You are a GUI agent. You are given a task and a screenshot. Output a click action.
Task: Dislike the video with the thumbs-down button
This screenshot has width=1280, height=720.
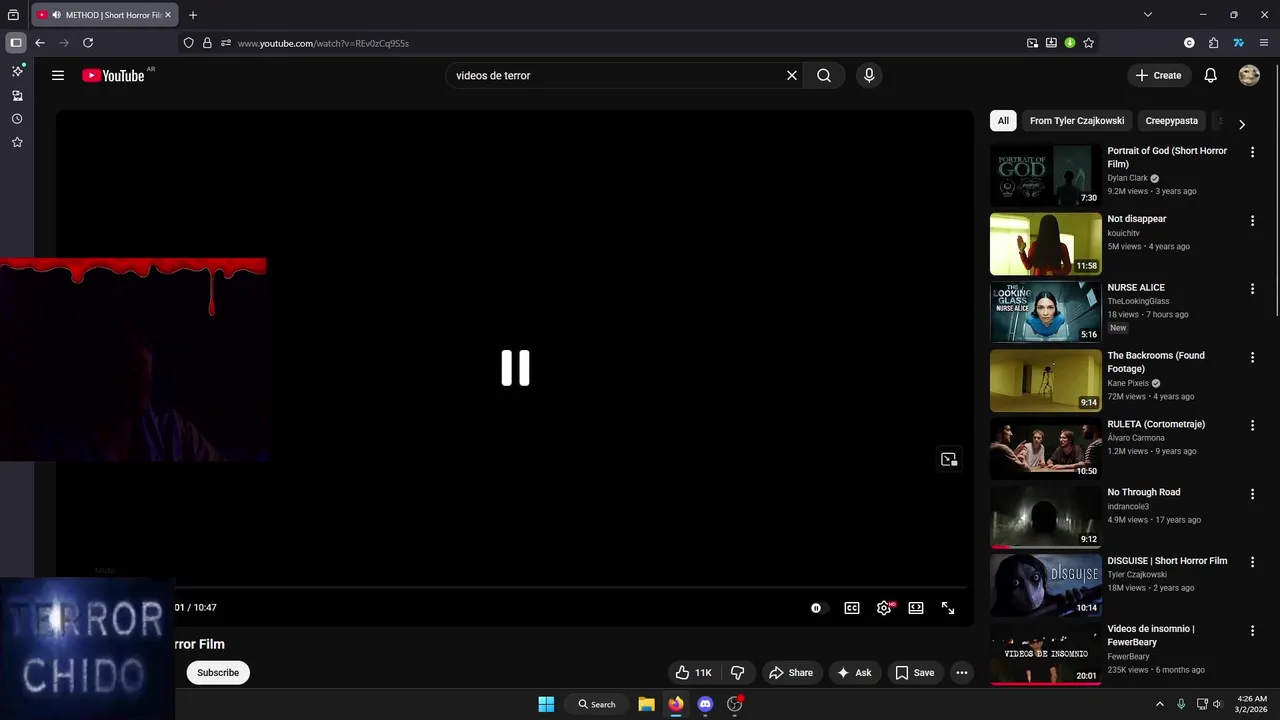click(738, 673)
